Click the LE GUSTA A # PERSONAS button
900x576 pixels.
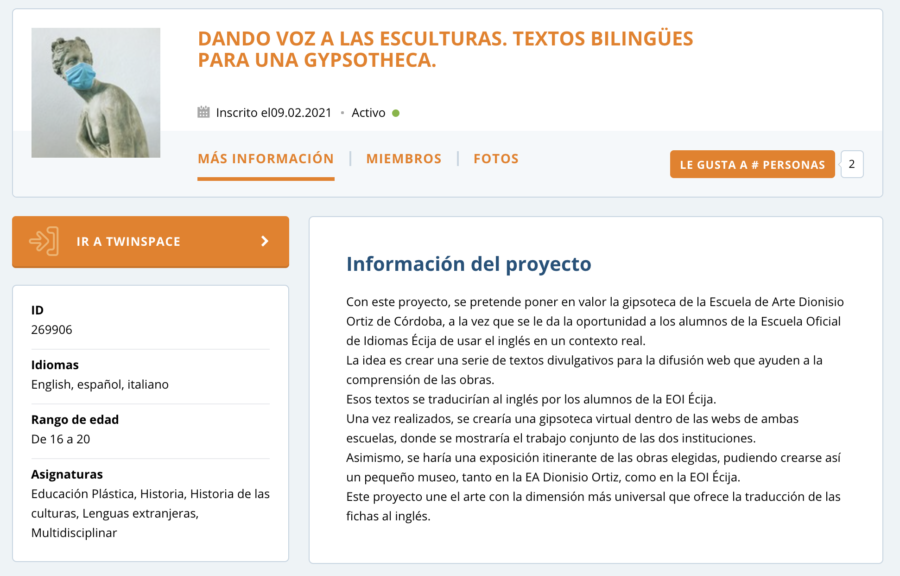pyautogui.click(x=752, y=165)
